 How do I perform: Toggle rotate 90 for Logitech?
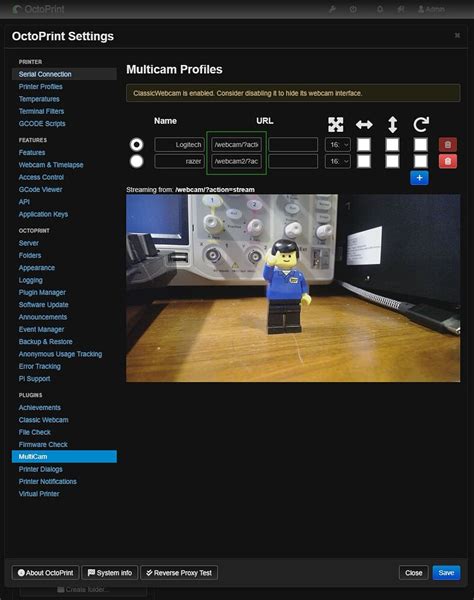[421, 145]
